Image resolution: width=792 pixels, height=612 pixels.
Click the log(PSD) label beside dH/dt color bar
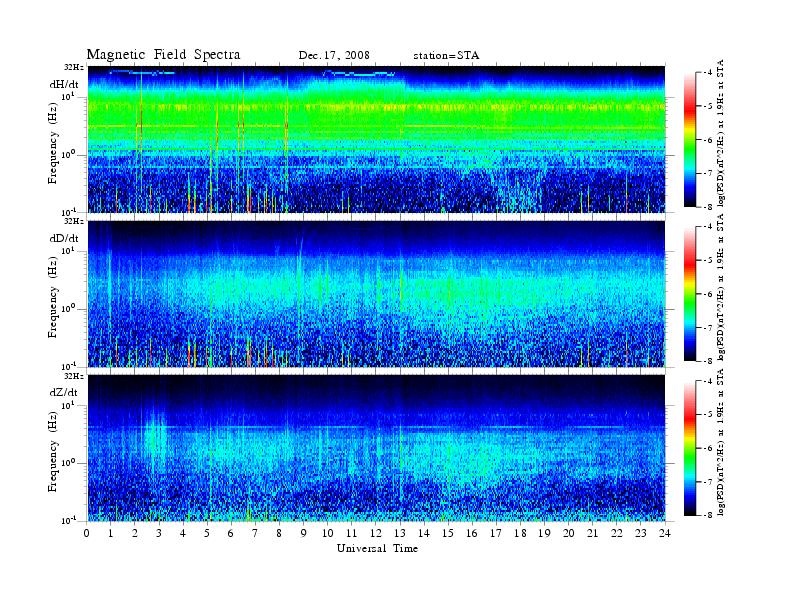click(721, 133)
